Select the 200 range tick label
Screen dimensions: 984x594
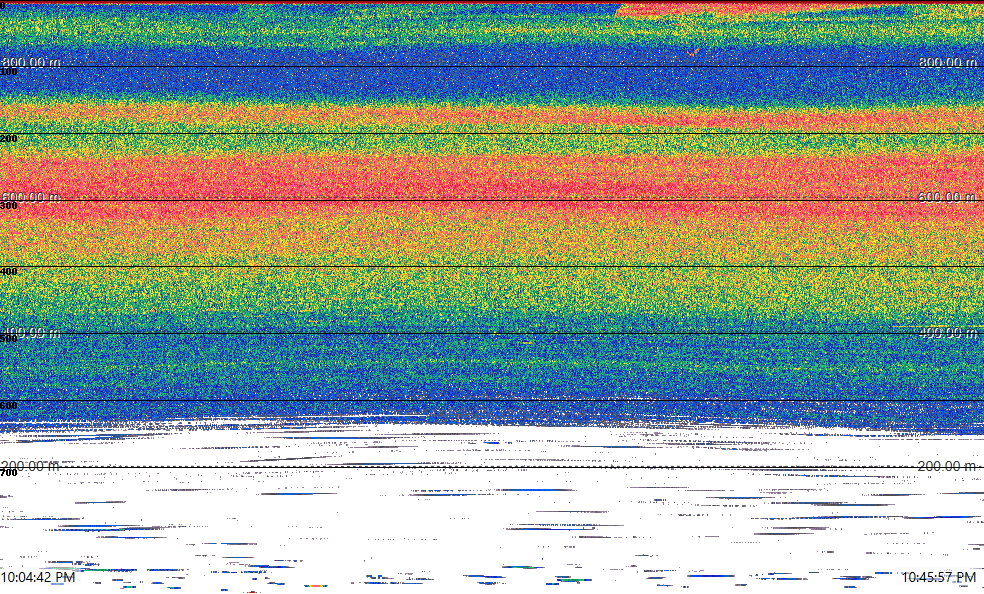9,139
